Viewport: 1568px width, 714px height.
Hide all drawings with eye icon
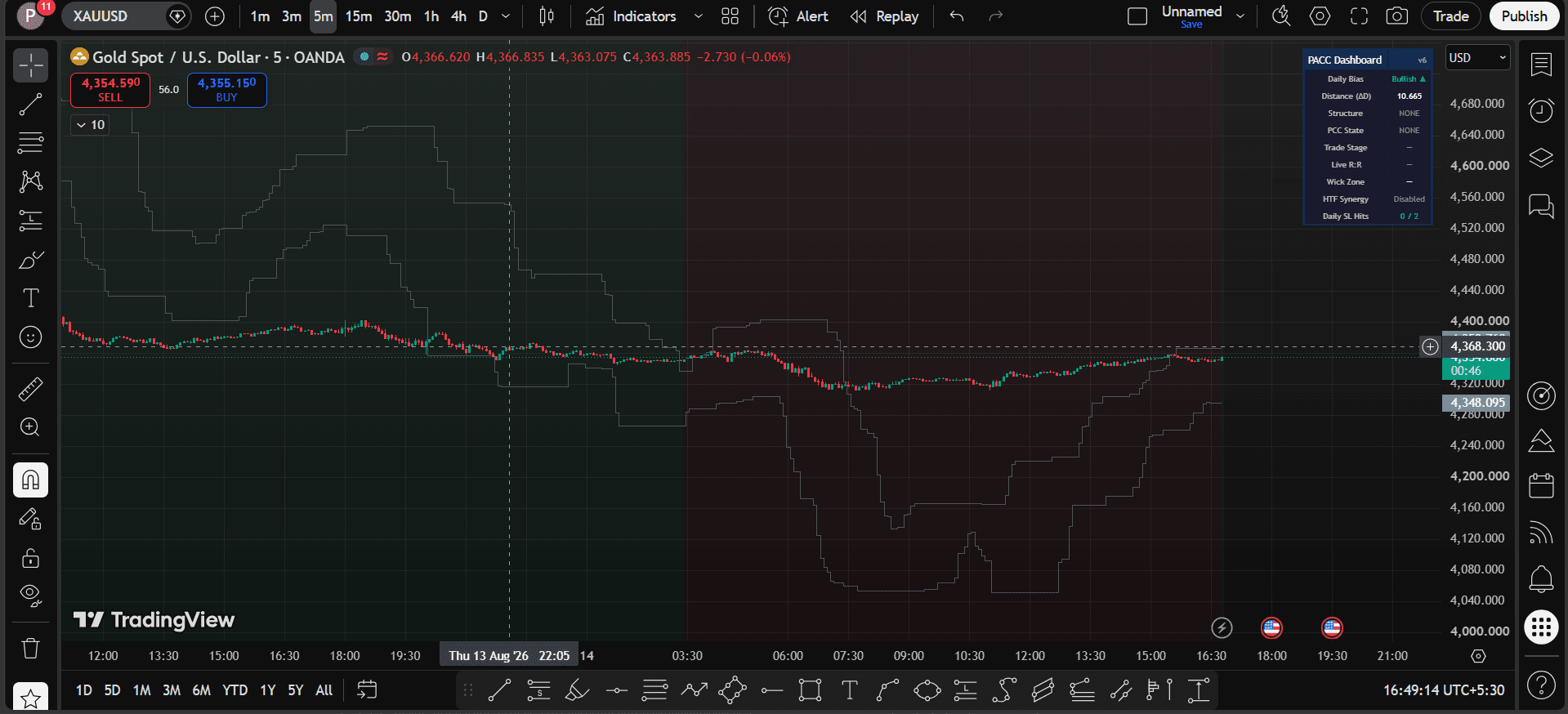(x=31, y=596)
